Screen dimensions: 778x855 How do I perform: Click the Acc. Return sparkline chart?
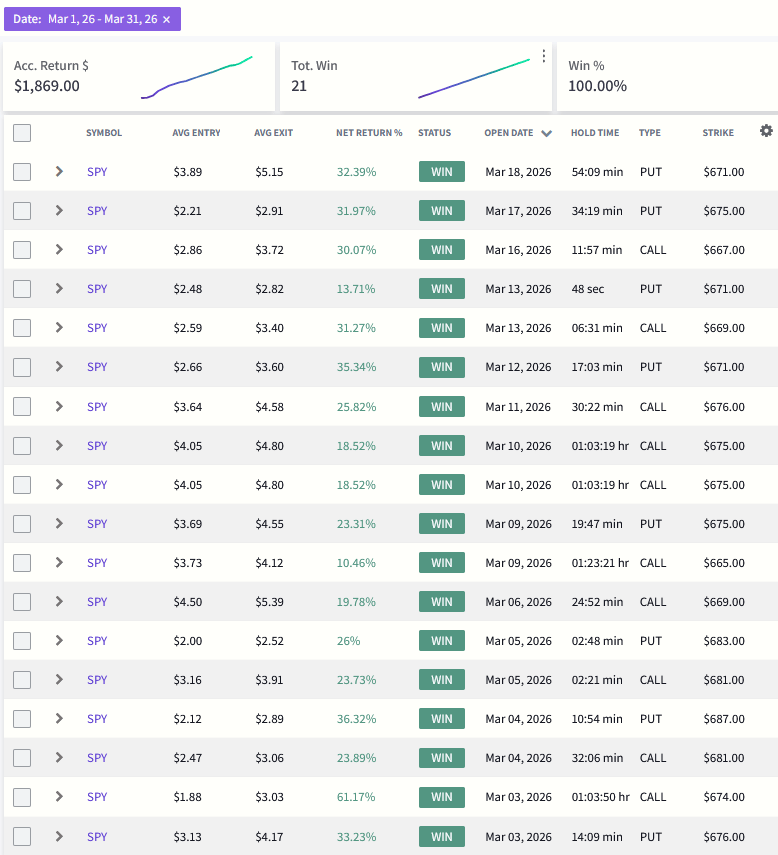197,77
